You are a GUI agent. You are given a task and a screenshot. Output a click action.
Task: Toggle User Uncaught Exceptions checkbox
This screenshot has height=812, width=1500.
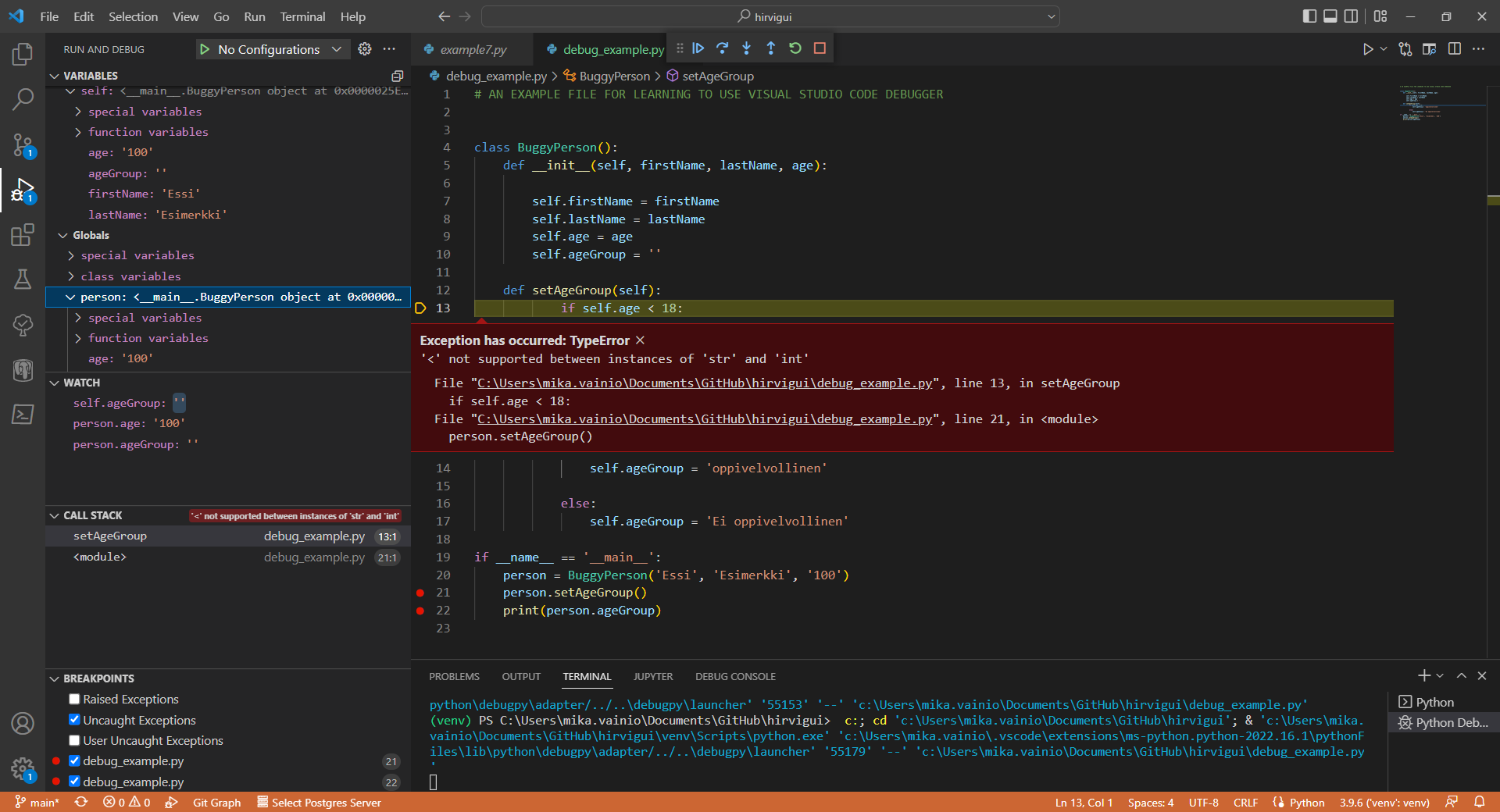[x=74, y=741]
